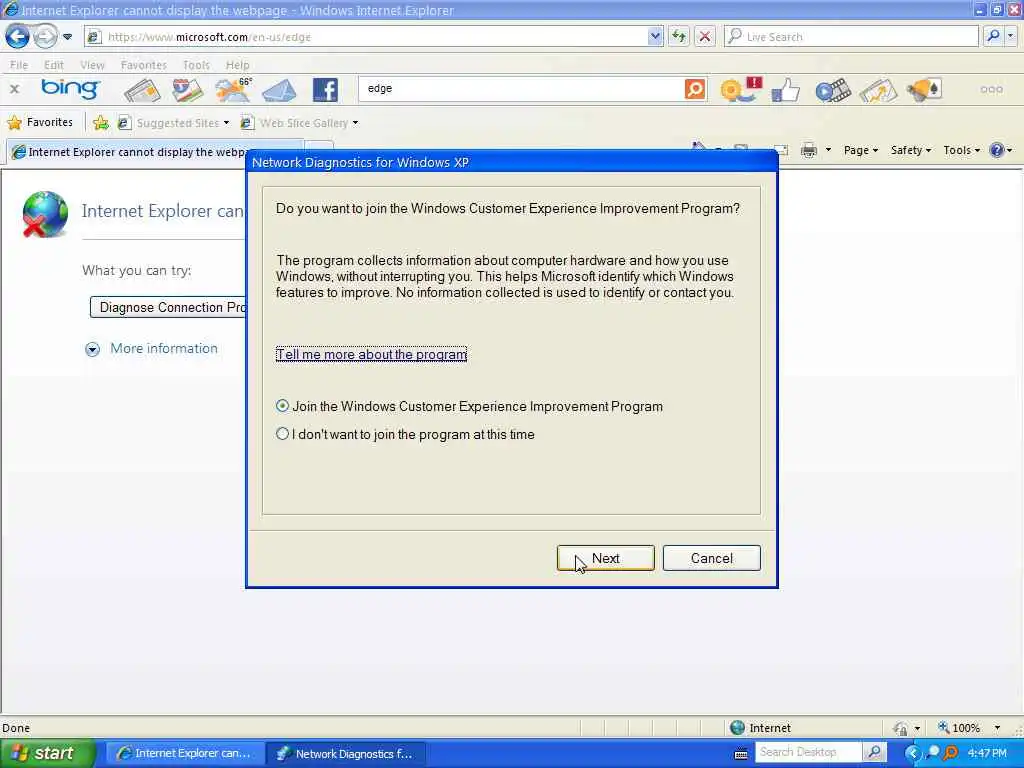Open the search provider dropdown arrow
This screenshot has height=768, width=1024.
pyautogui.click(x=1010, y=37)
